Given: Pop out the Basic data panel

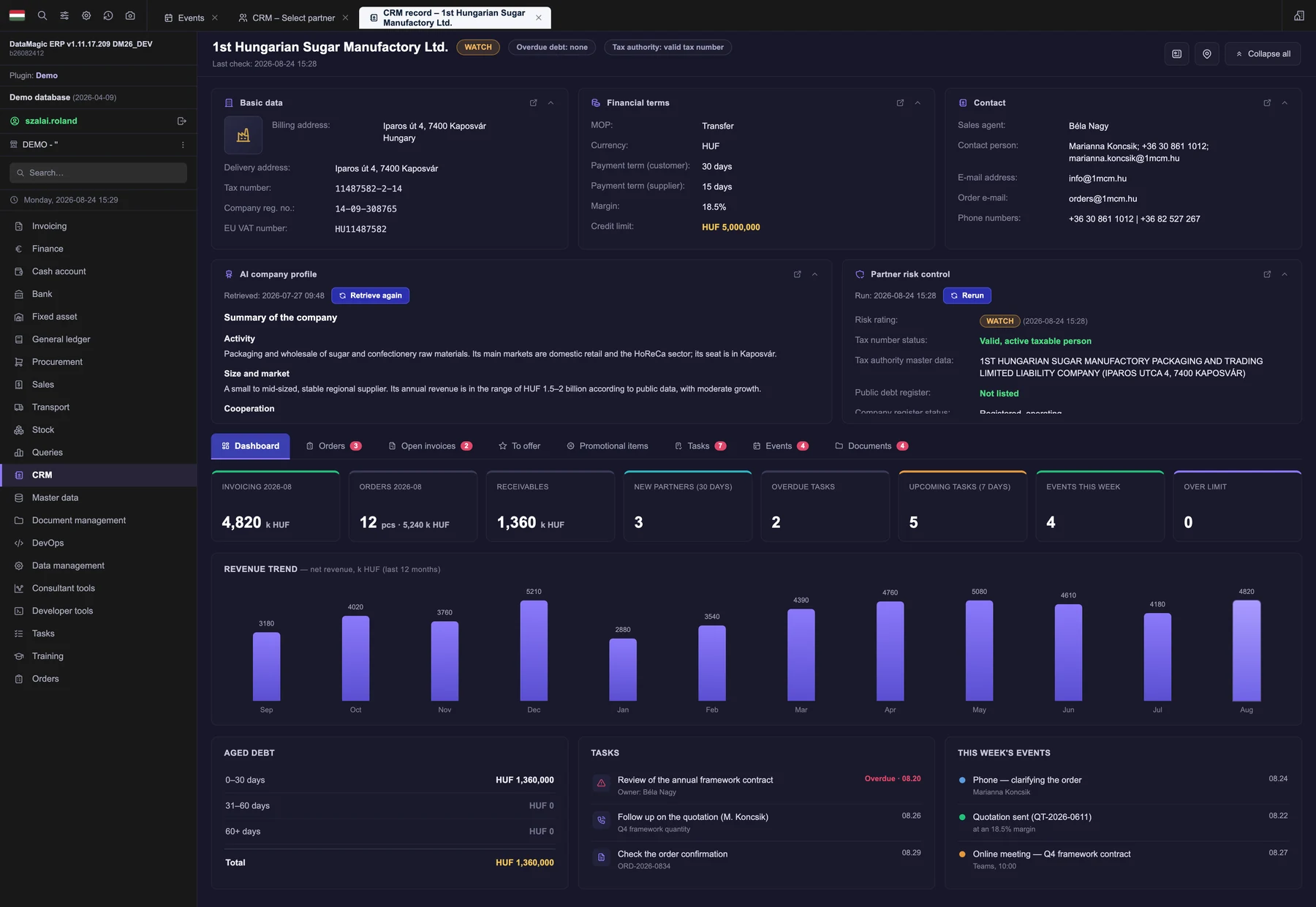Looking at the screenshot, I should pos(534,103).
